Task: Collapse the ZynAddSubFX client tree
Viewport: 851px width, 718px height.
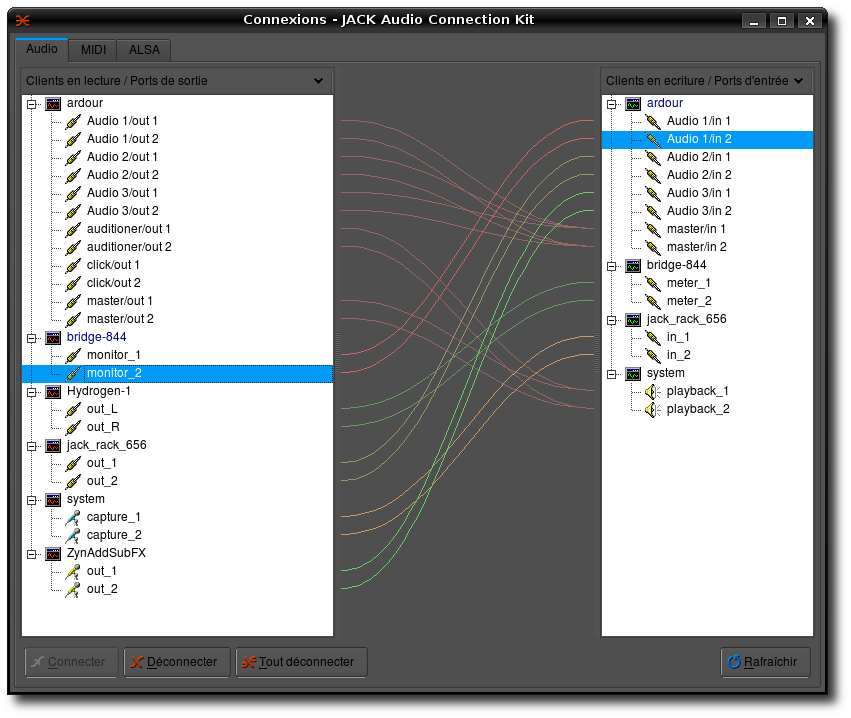Action: pyautogui.click(x=31, y=554)
